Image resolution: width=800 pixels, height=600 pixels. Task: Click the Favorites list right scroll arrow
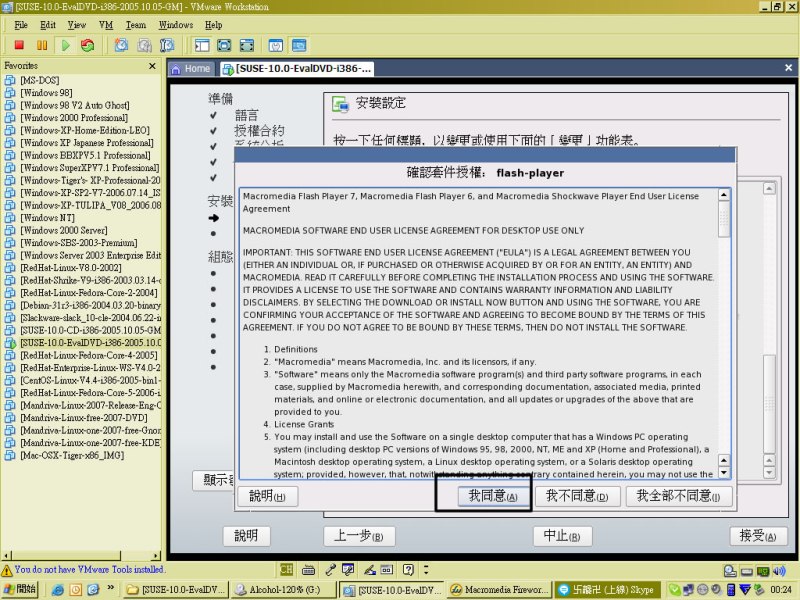tap(156, 556)
